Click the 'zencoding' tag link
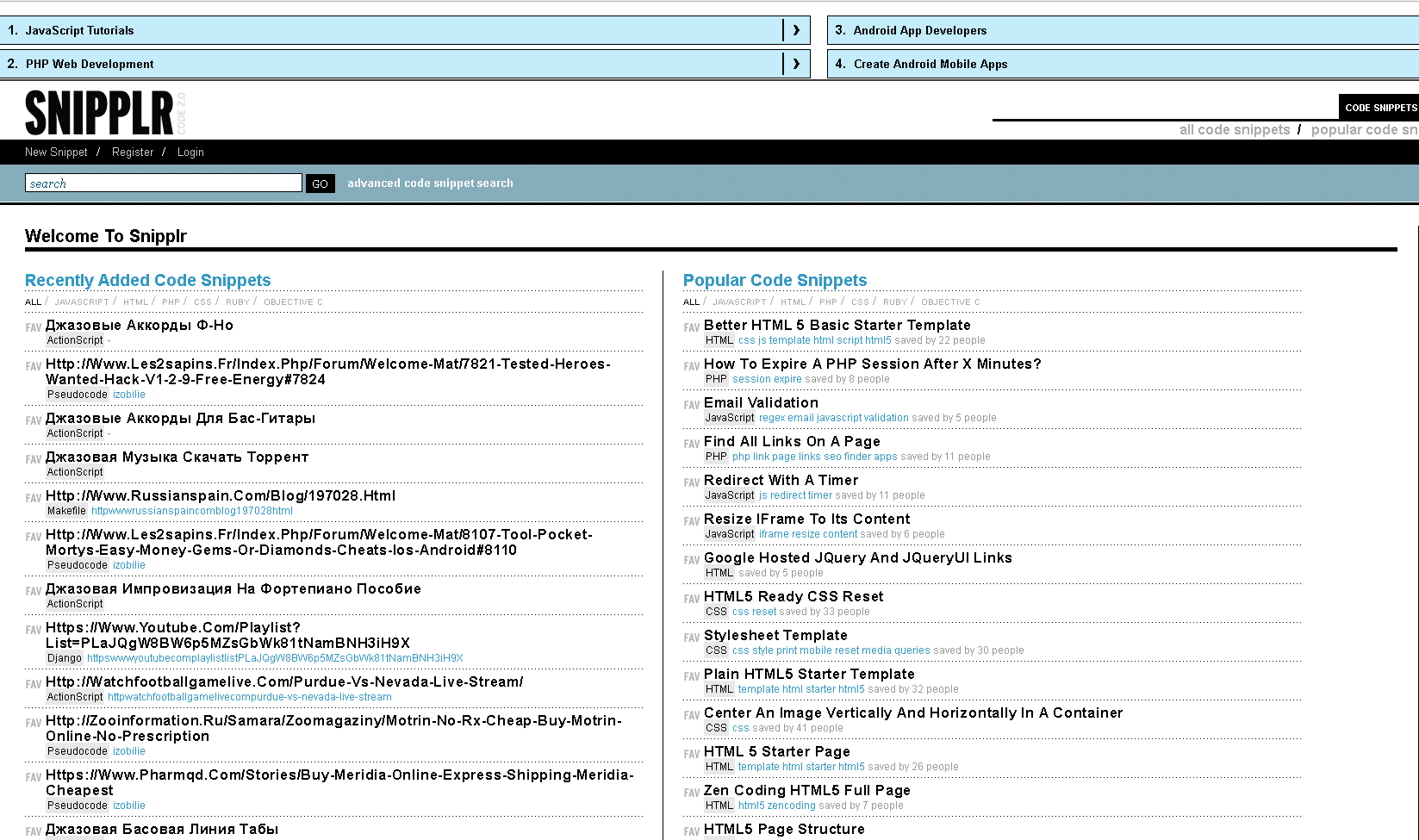Viewport: 1419px width, 840px height. pyautogui.click(x=792, y=806)
